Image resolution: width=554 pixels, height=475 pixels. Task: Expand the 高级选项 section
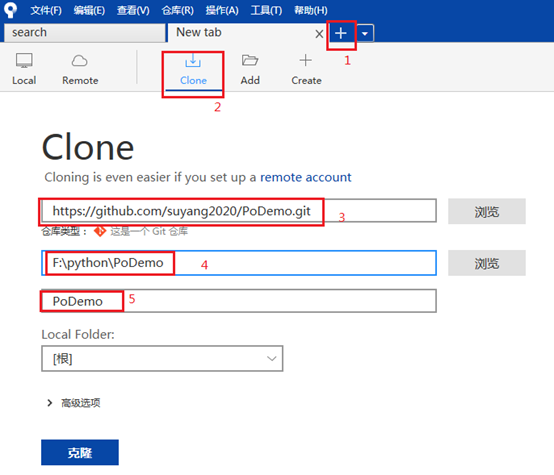point(74,403)
